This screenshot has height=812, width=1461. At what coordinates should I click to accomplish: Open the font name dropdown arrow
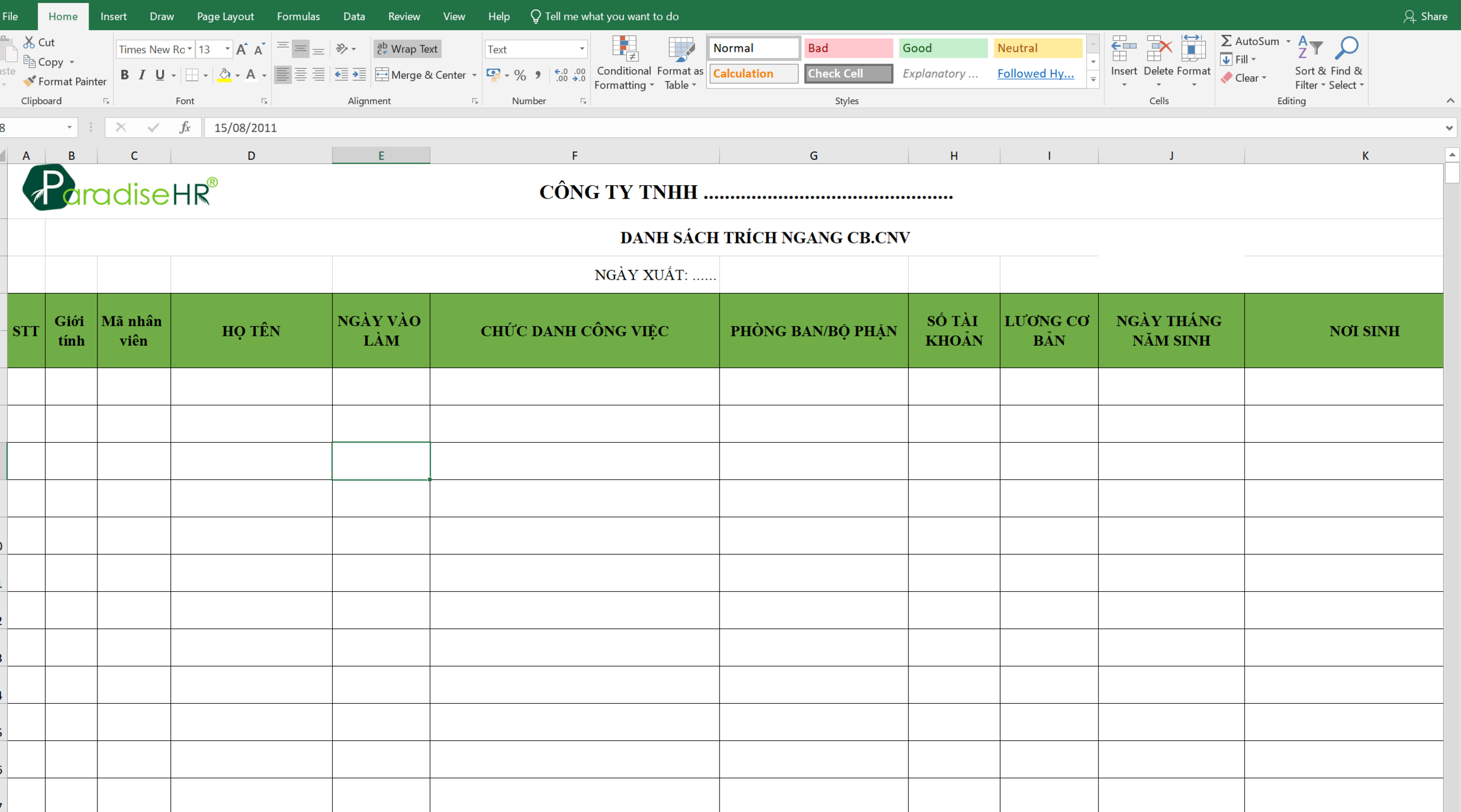click(190, 49)
